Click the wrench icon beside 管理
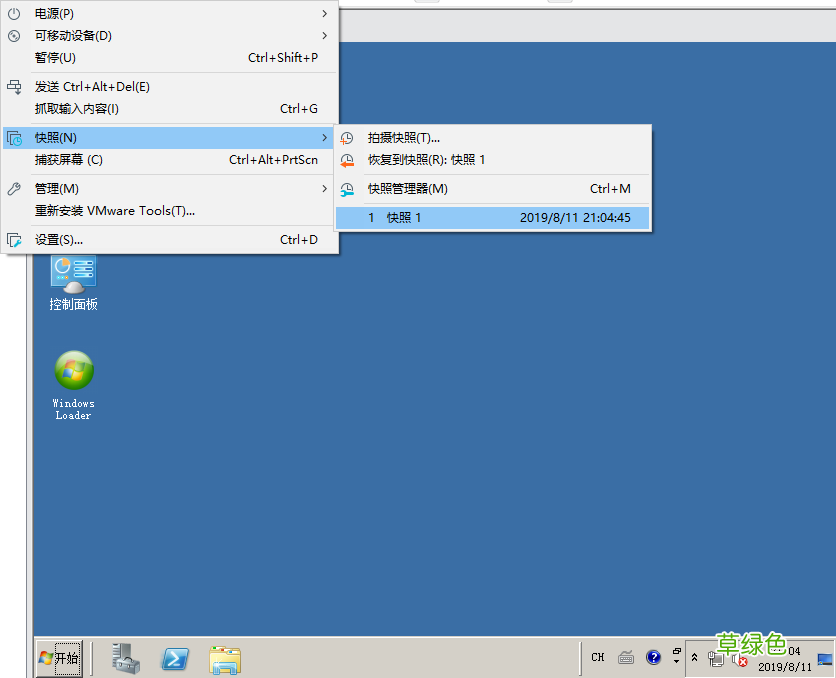836x678 pixels. pos(12,188)
